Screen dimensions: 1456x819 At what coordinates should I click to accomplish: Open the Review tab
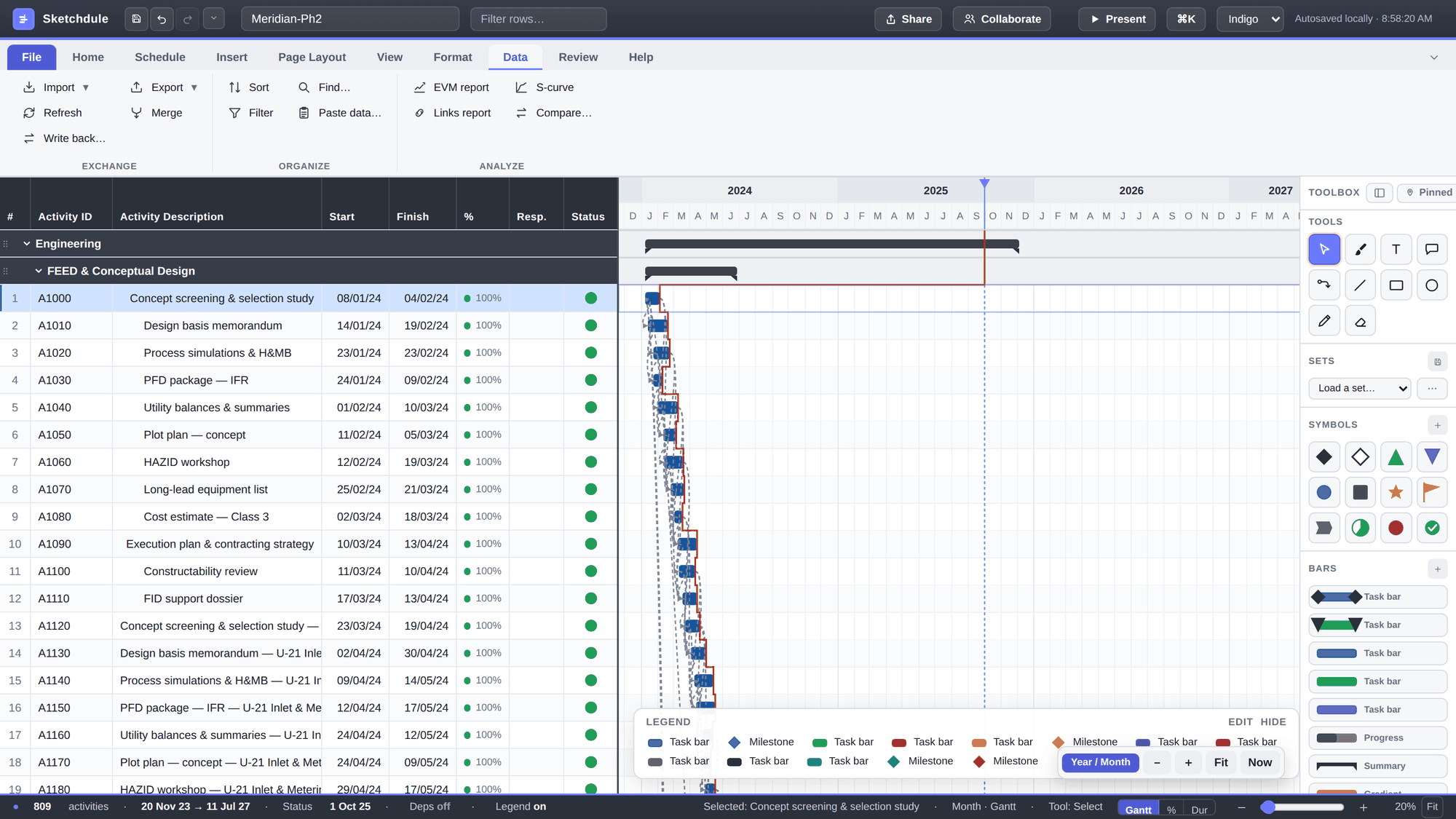578,58
